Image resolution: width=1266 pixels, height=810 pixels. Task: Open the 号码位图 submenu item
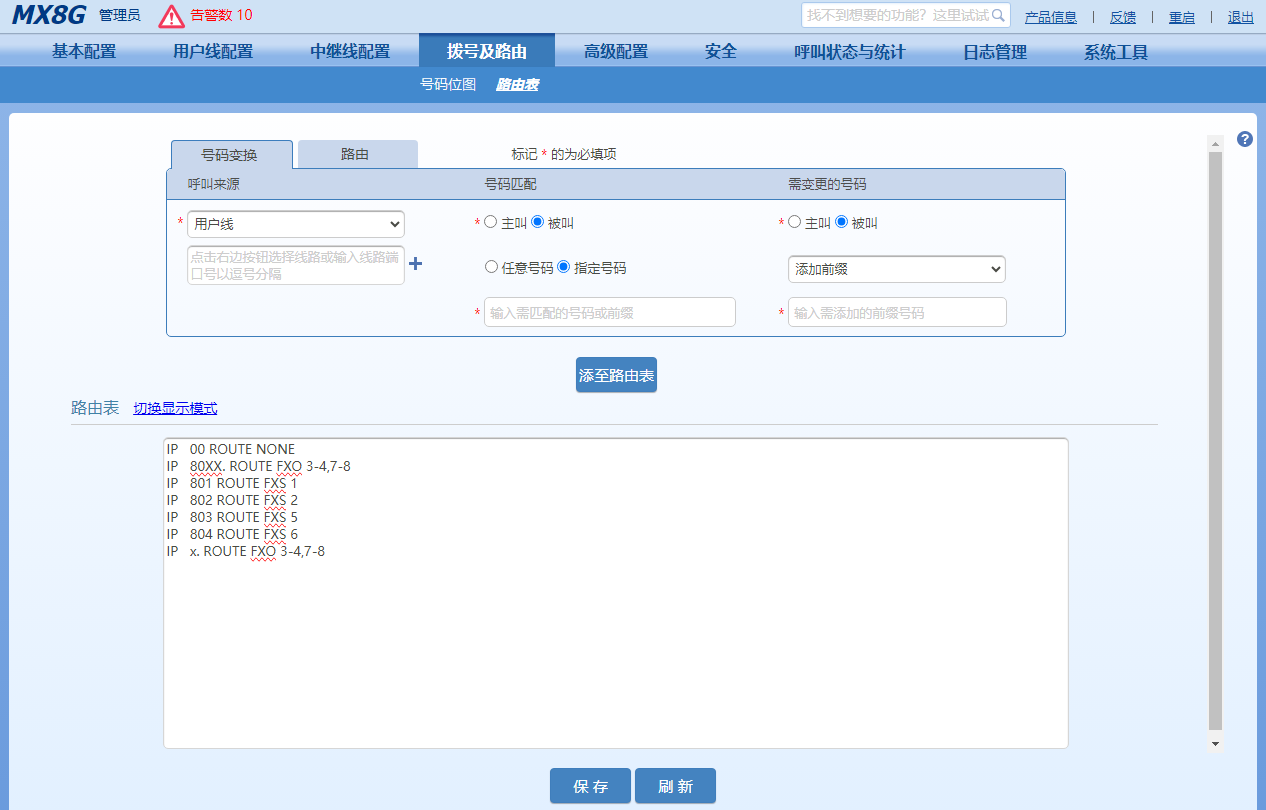[448, 85]
